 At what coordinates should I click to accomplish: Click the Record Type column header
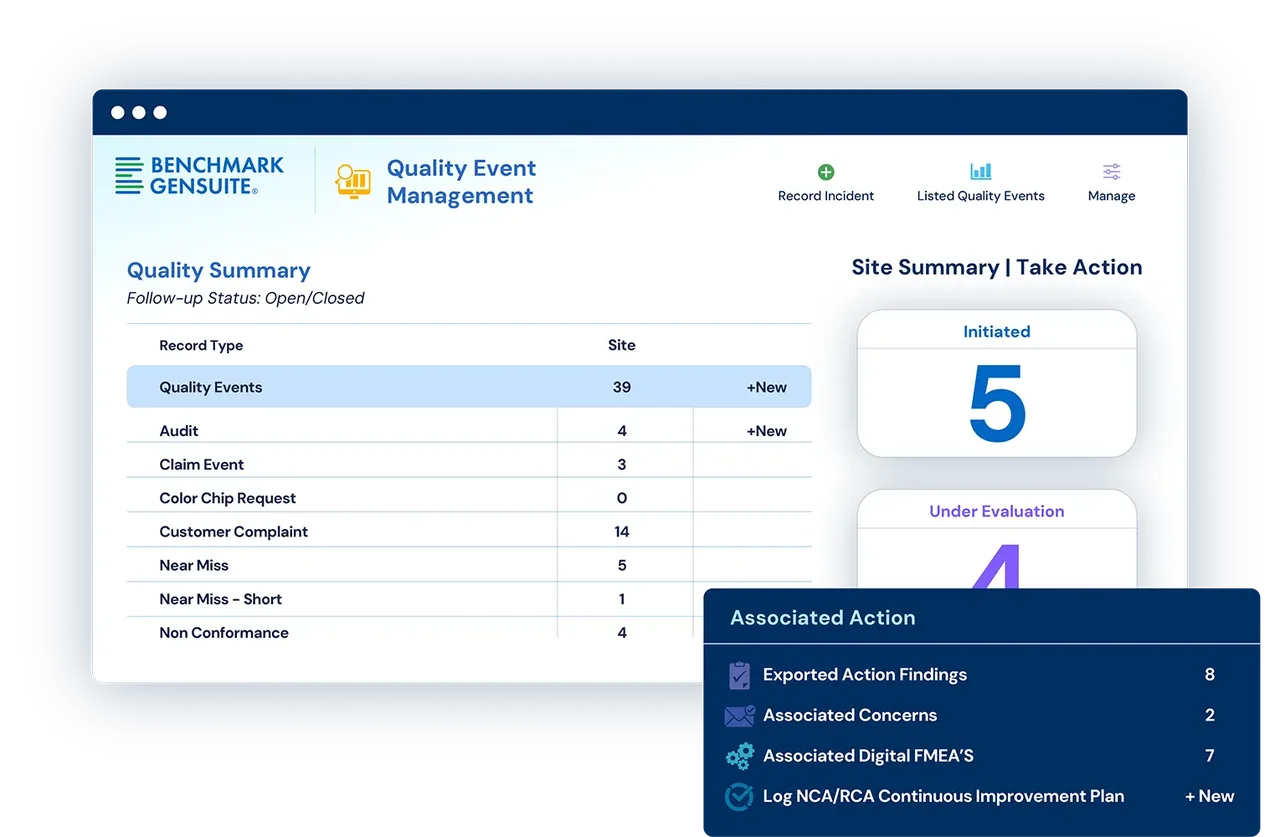pos(201,345)
